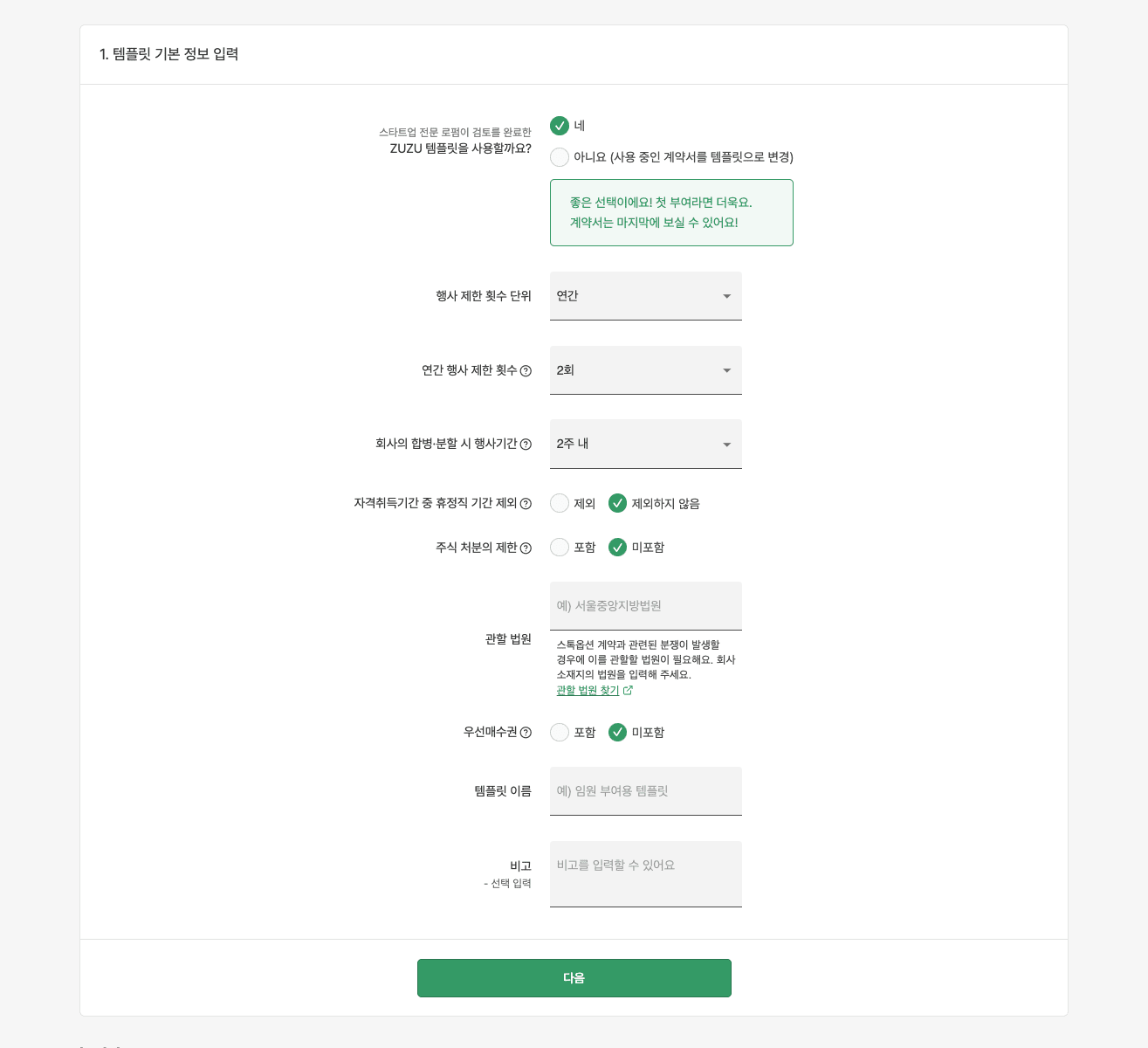
Task: Expand the 연간 행사 제한 횟수 dropdown showing 2회
Action: click(x=645, y=370)
